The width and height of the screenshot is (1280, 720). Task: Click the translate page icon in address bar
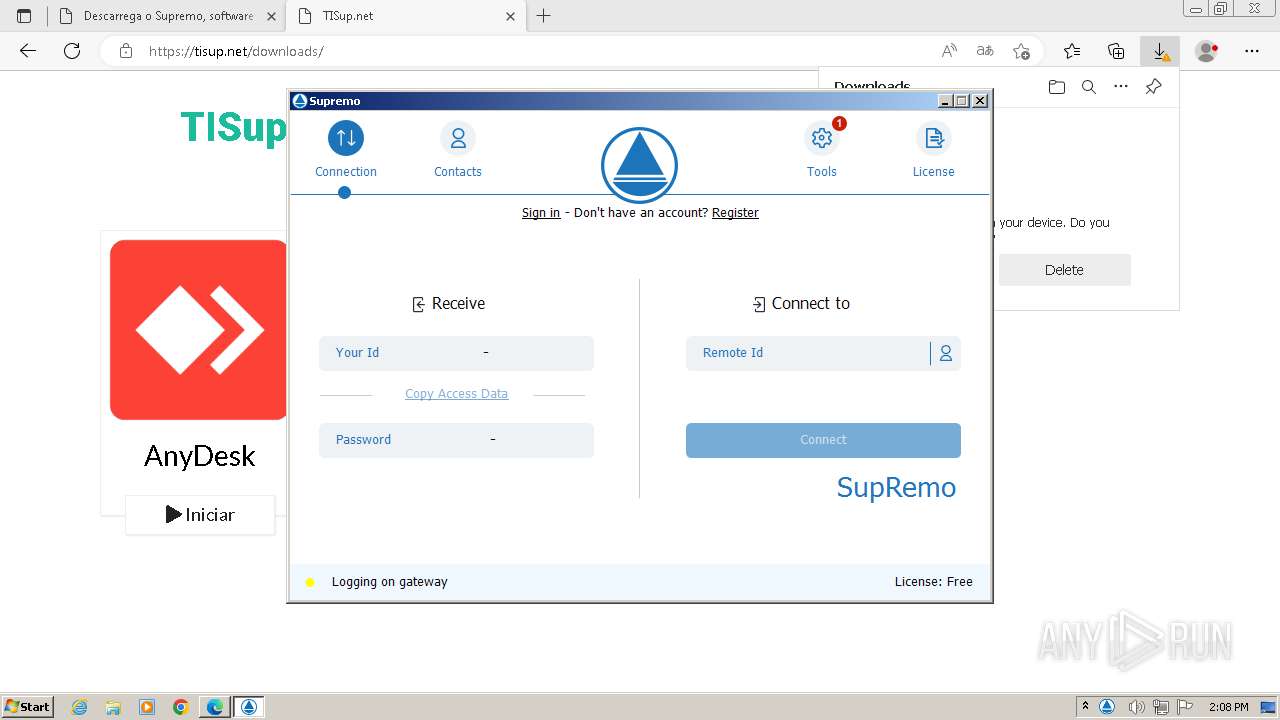985,51
